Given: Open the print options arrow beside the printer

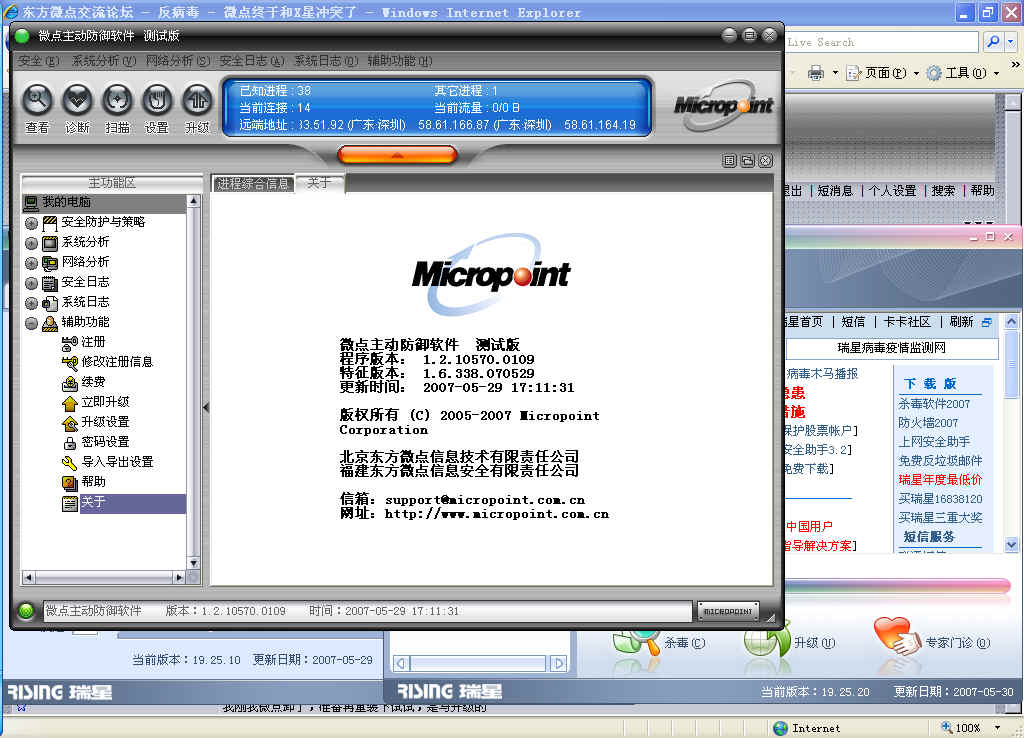Looking at the screenshot, I should click(x=835, y=72).
